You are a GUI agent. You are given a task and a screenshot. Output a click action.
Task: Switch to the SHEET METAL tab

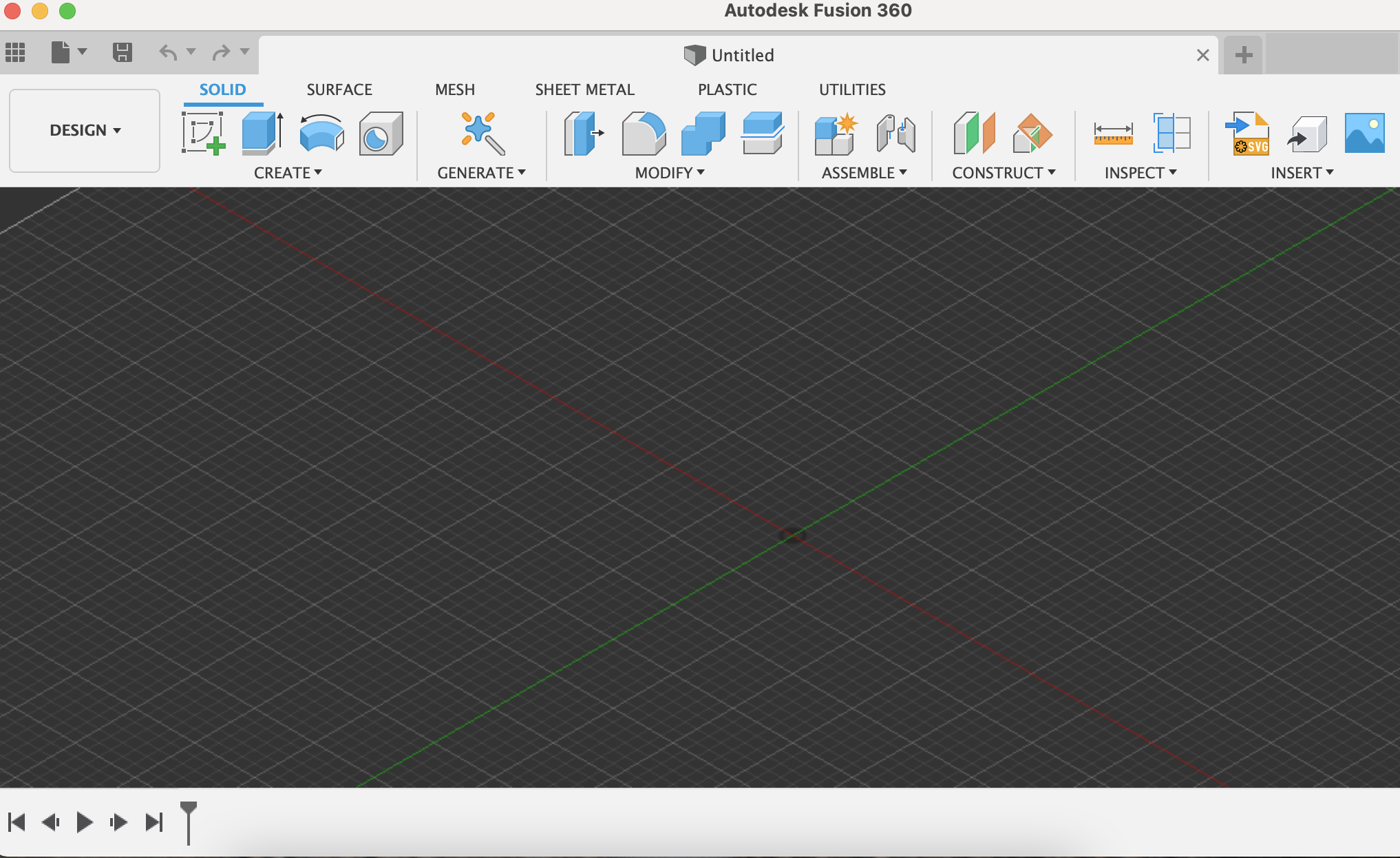584,90
